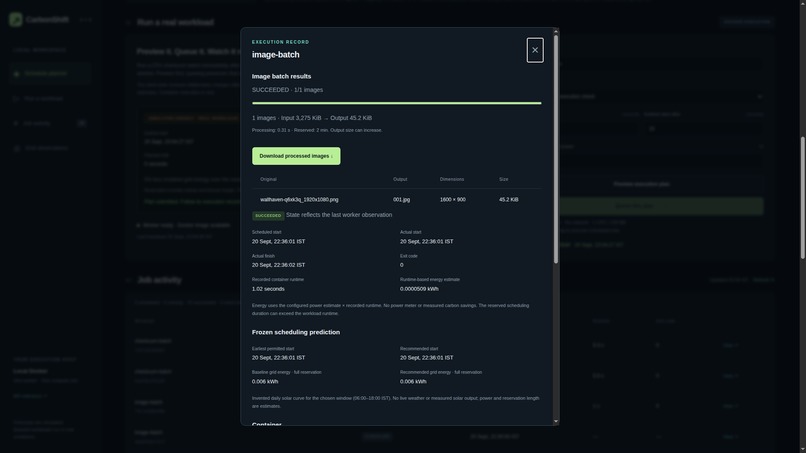Viewport: 806px width, 453px height.
Task: Click the Frozen scheduling prediction heading
Action: click(x=296, y=332)
